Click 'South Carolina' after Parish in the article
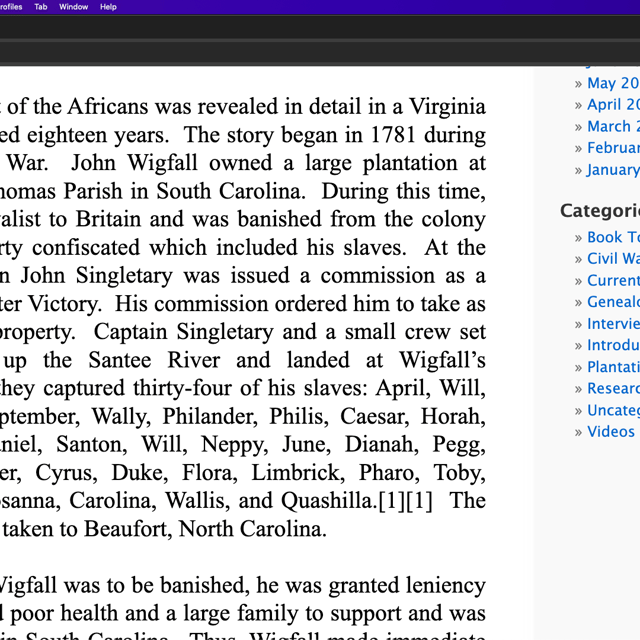 (x=231, y=191)
